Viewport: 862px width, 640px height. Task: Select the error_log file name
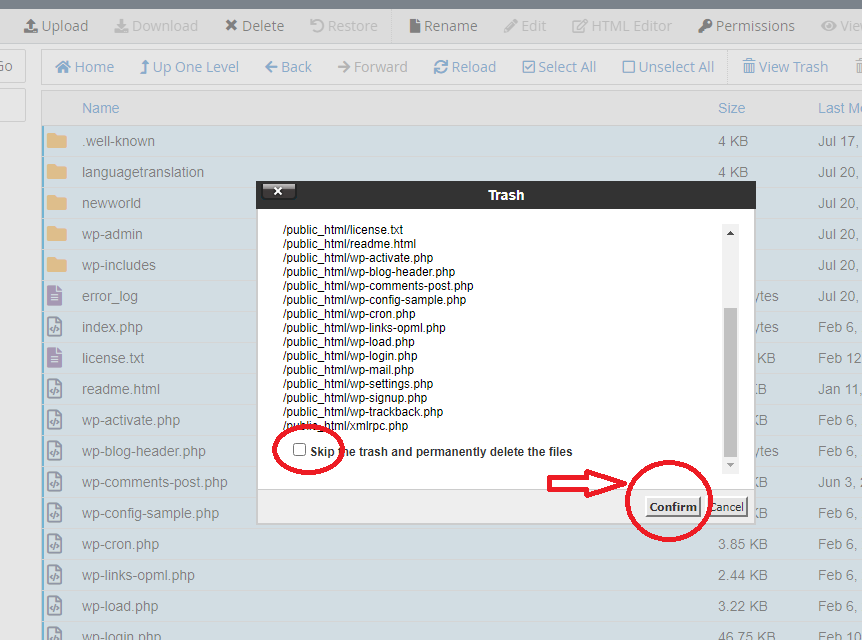[x=110, y=296]
